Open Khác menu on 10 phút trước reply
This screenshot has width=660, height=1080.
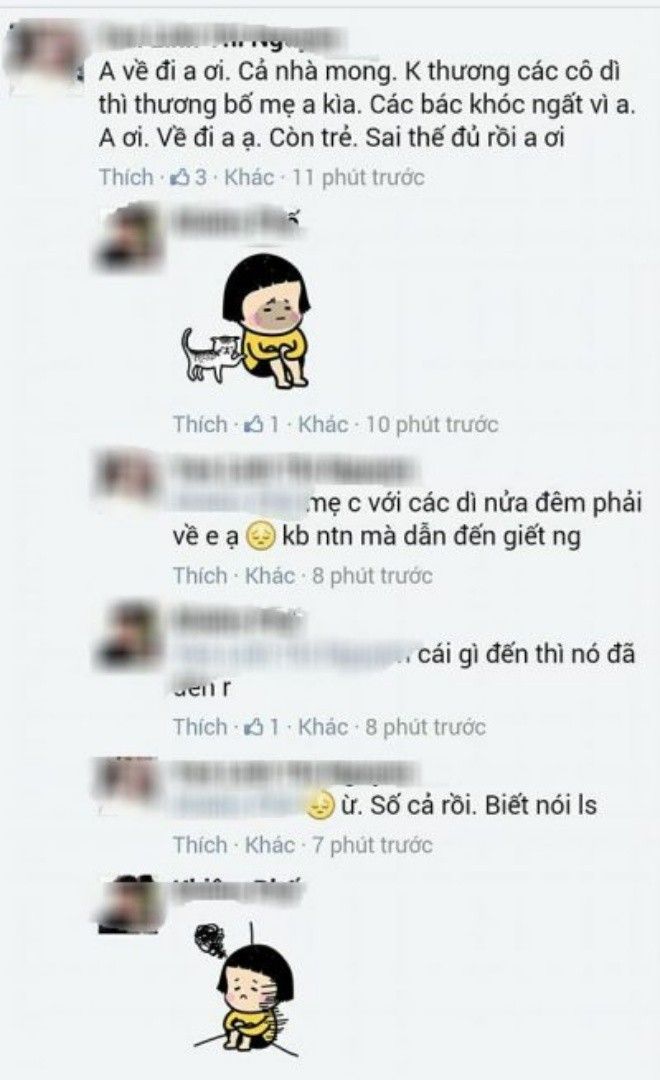tap(322, 425)
